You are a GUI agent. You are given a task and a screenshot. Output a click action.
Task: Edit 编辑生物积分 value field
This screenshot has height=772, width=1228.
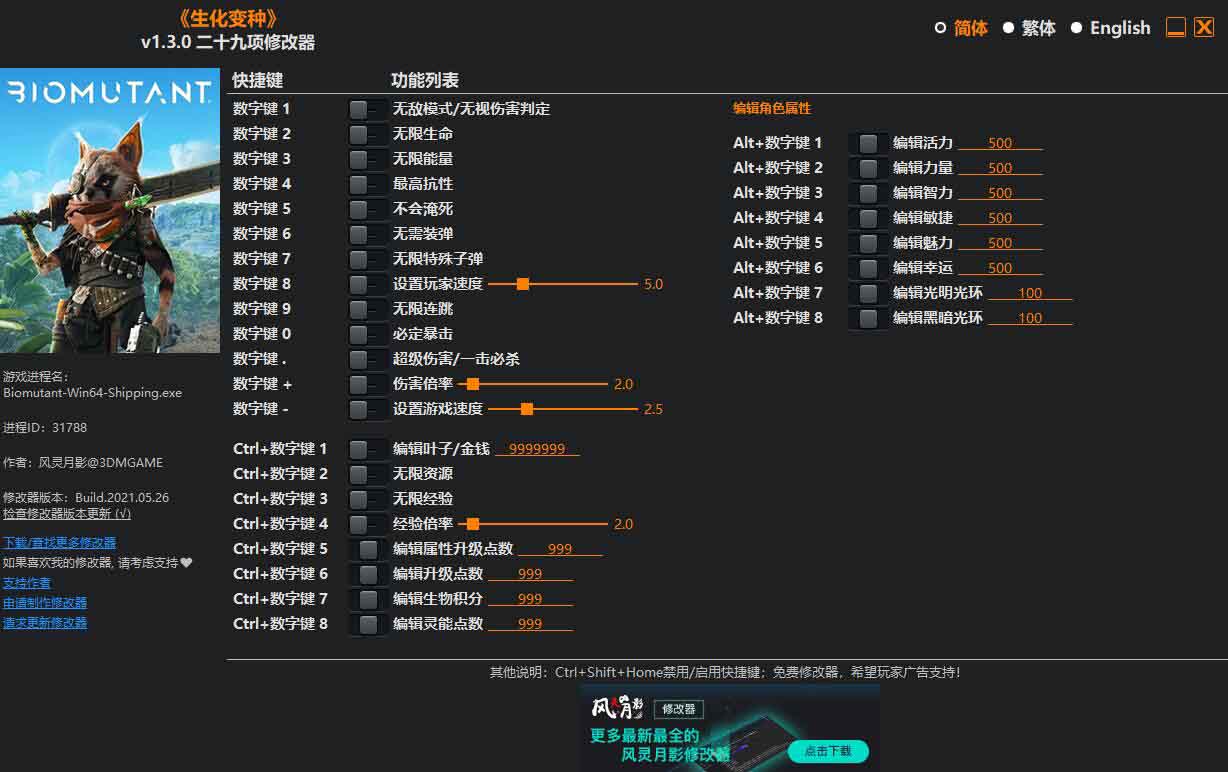click(x=530, y=599)
